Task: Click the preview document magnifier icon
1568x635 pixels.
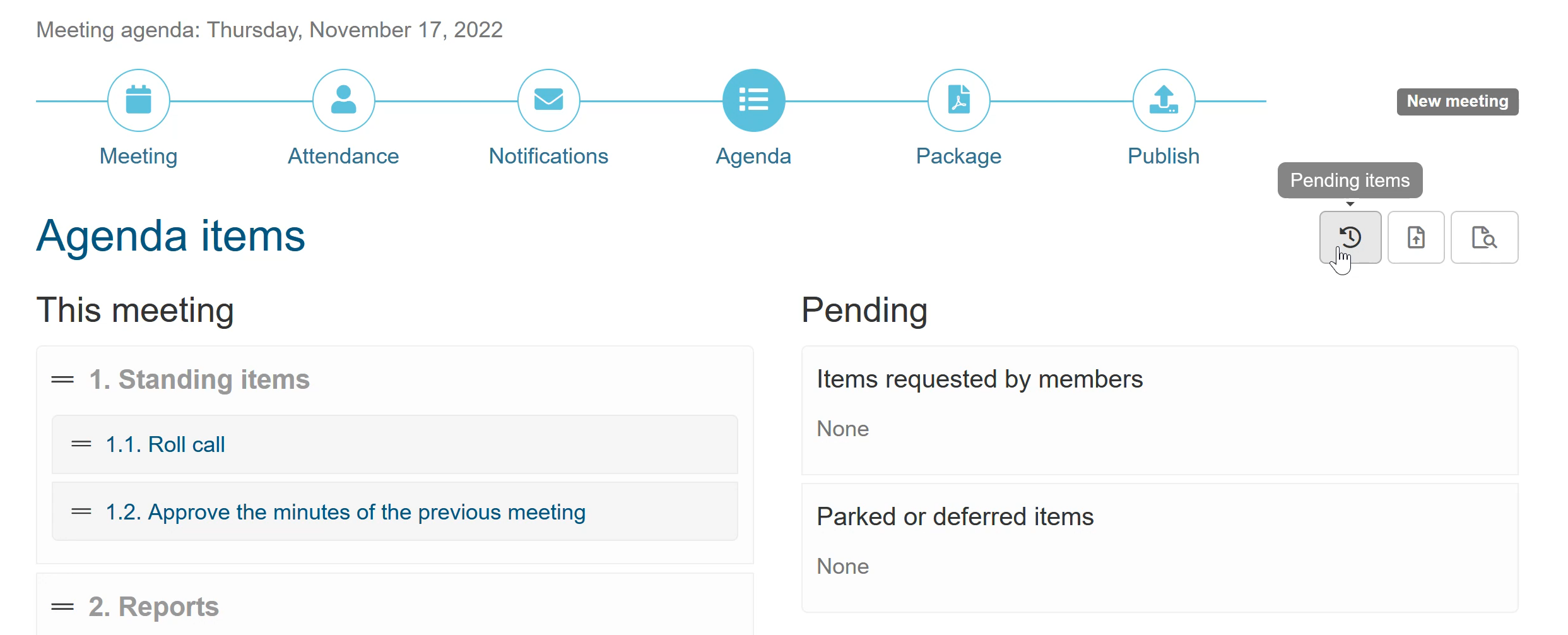Action: coord(1484,237)
